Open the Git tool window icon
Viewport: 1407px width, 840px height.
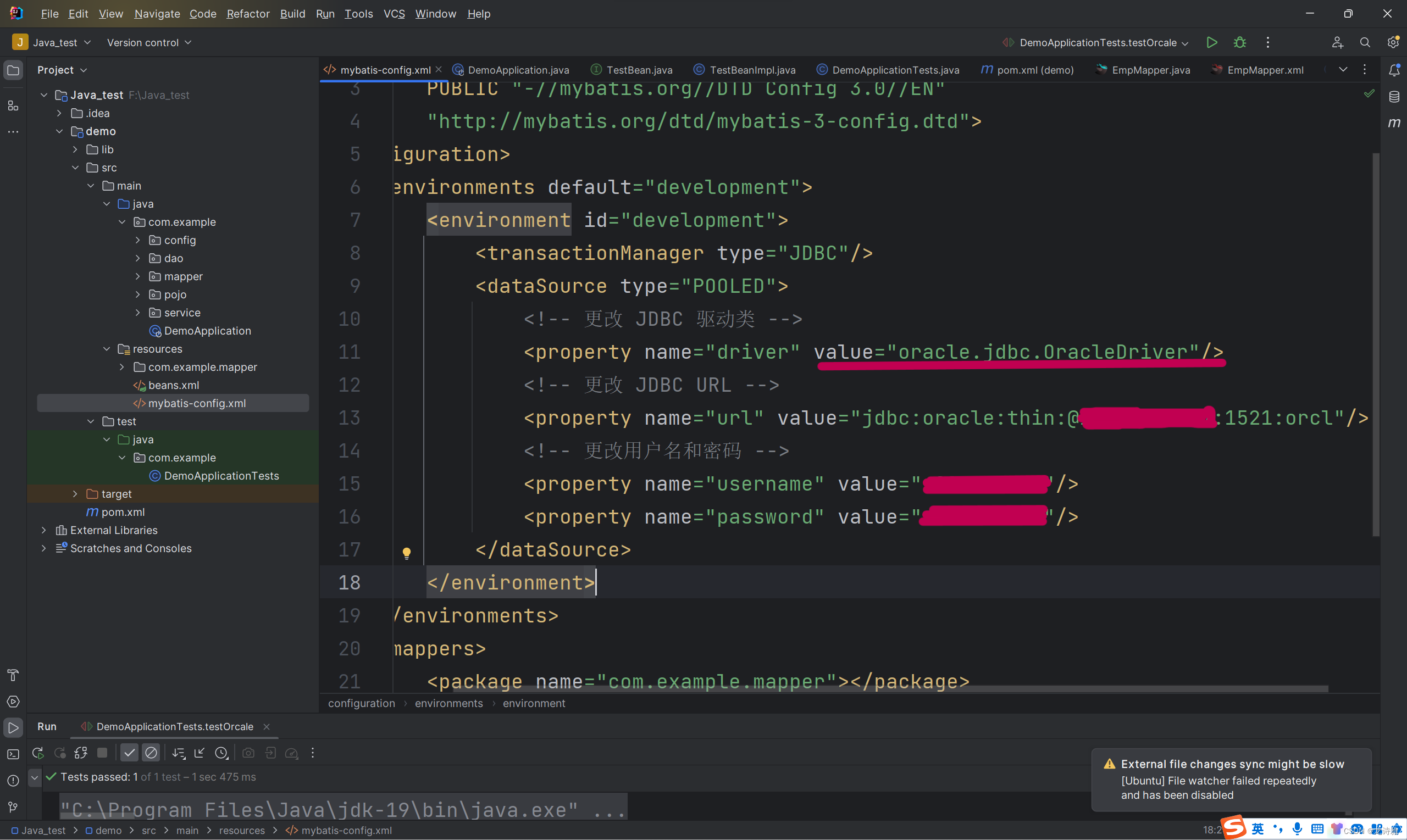pyautogui.click(x=13, y=807)
